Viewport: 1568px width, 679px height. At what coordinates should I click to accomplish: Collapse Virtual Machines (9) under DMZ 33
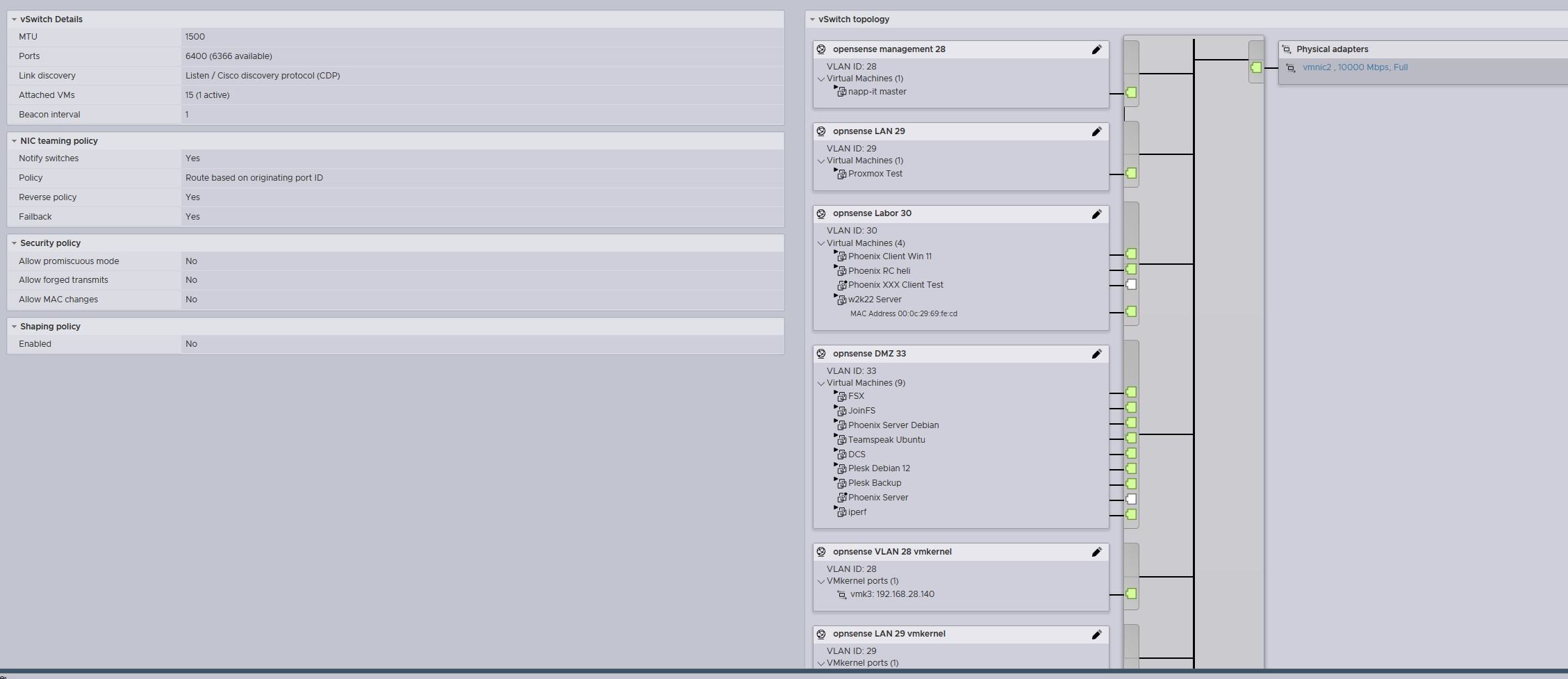pyautogui.click(x=821, y=384)
